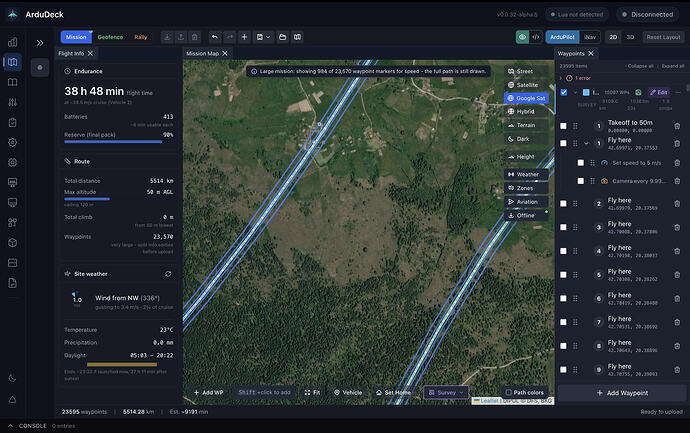The width and height of the screenshot is (690, 433).
Task: Click the record dot button below sidebar chevrons
Action: (40, 67)
